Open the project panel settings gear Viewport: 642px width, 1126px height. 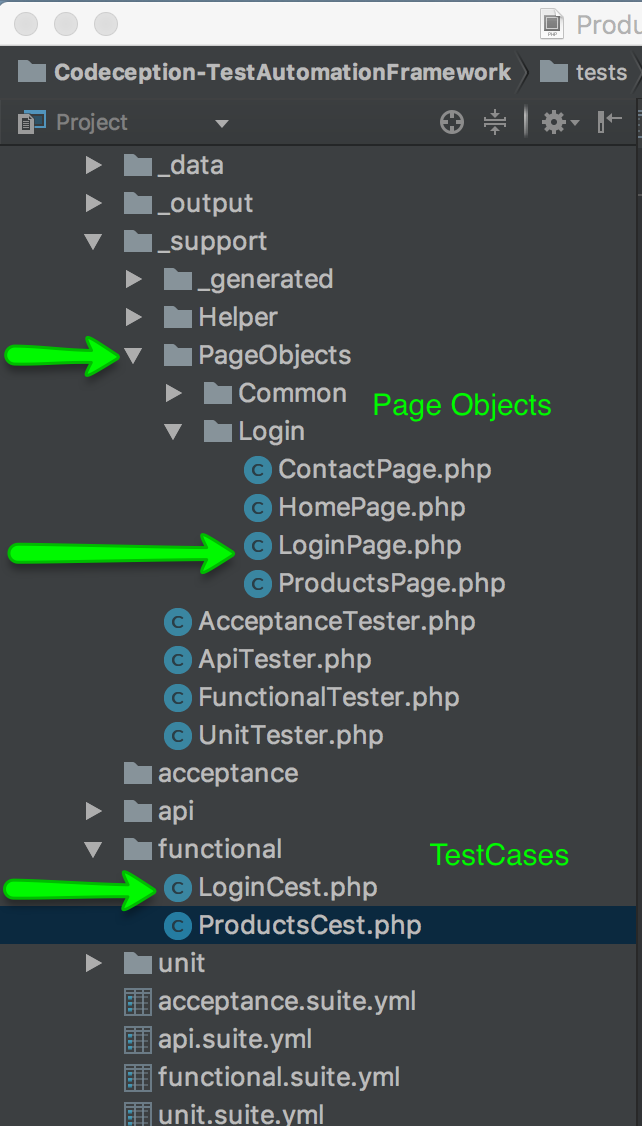click(x=559, y=123)
